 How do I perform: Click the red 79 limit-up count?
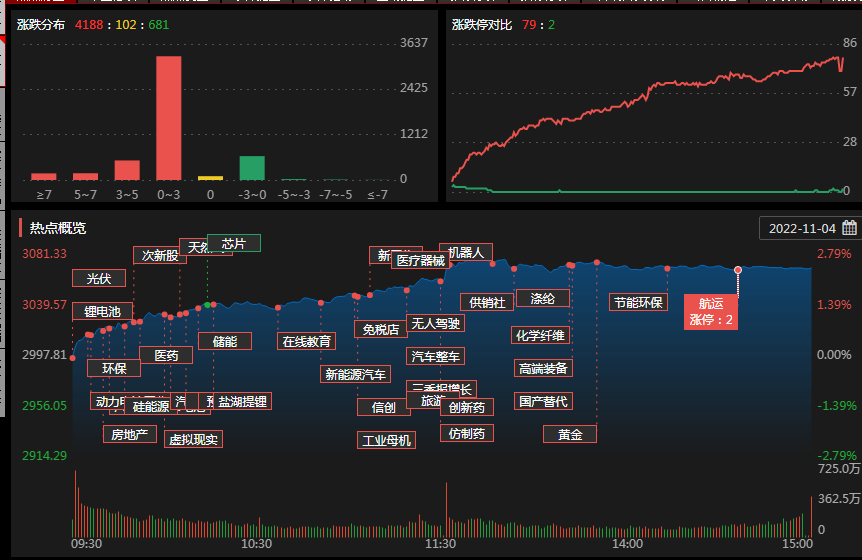click(529, 25)
